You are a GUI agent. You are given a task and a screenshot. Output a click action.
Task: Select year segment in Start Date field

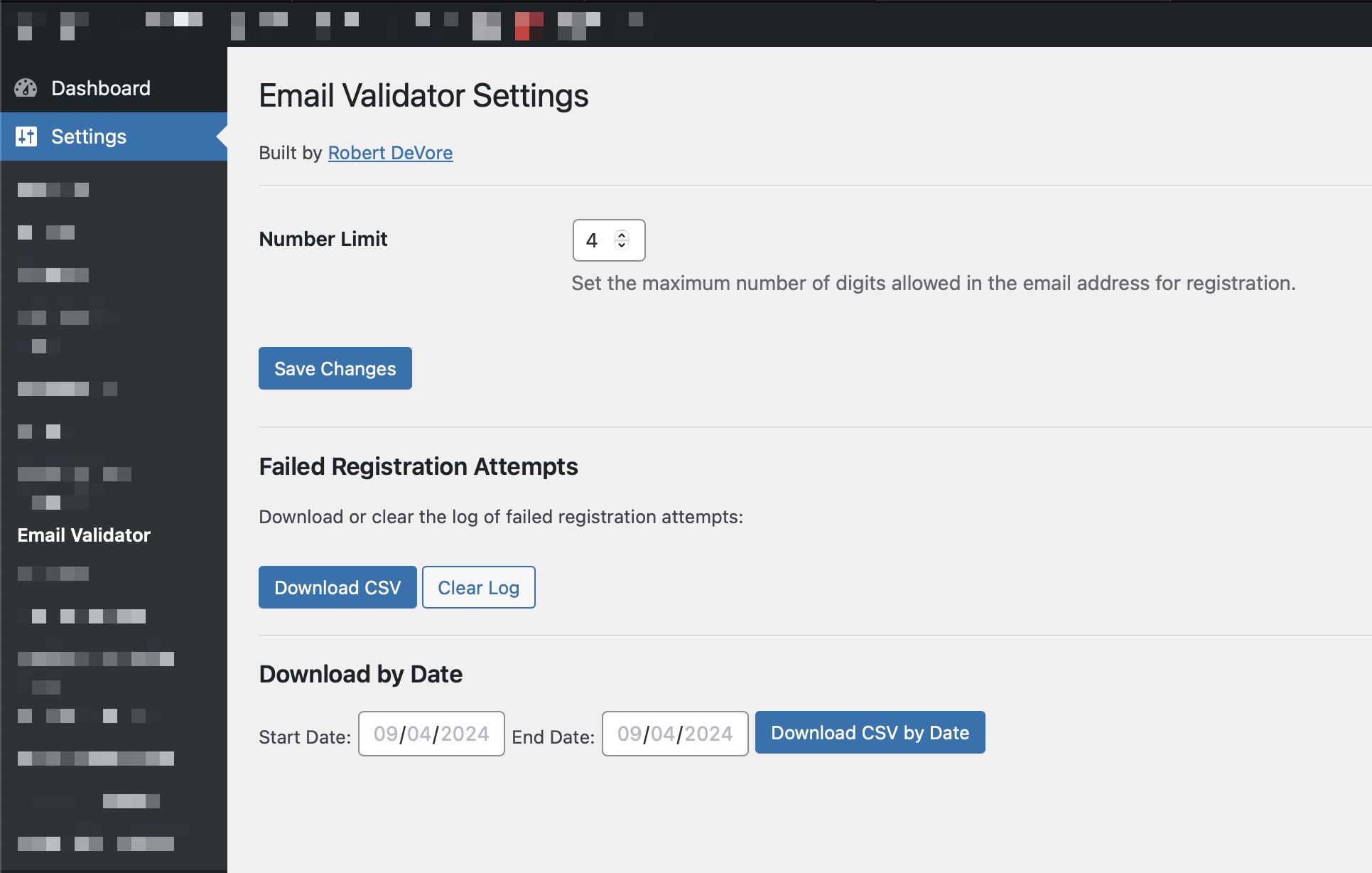(x=465, y=734)
